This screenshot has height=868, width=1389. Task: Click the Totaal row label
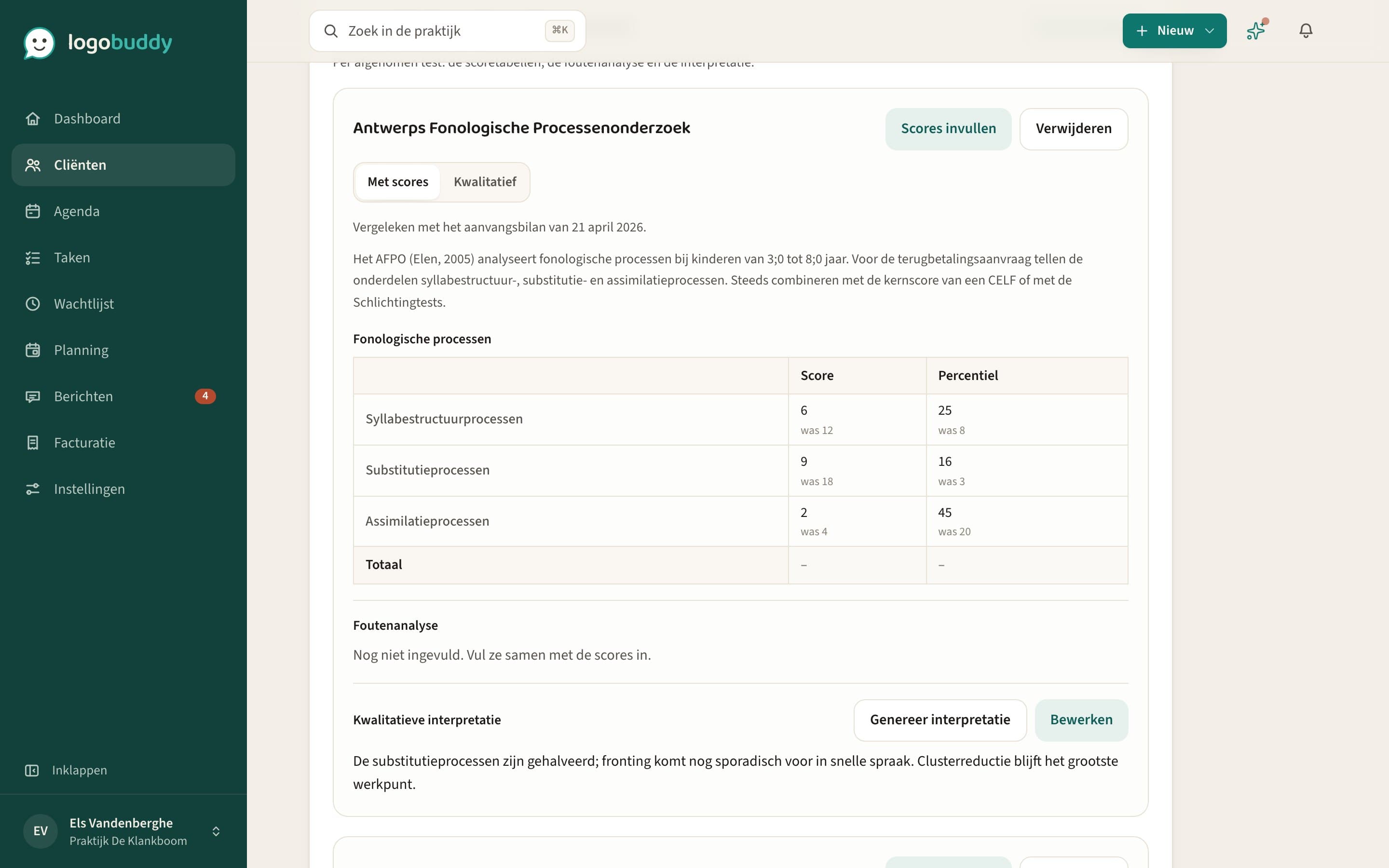[384, 565]
